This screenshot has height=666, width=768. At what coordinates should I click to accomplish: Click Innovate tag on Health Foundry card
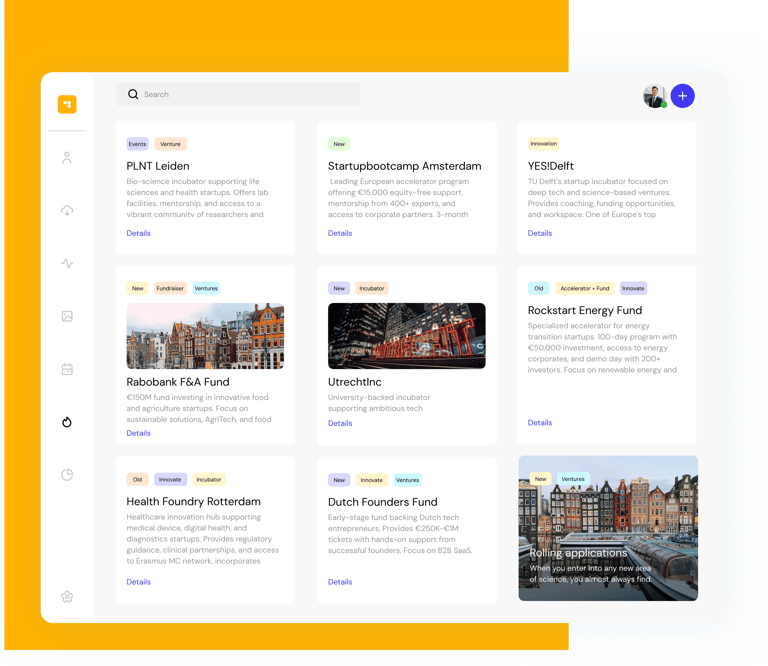tap(170, 479)
